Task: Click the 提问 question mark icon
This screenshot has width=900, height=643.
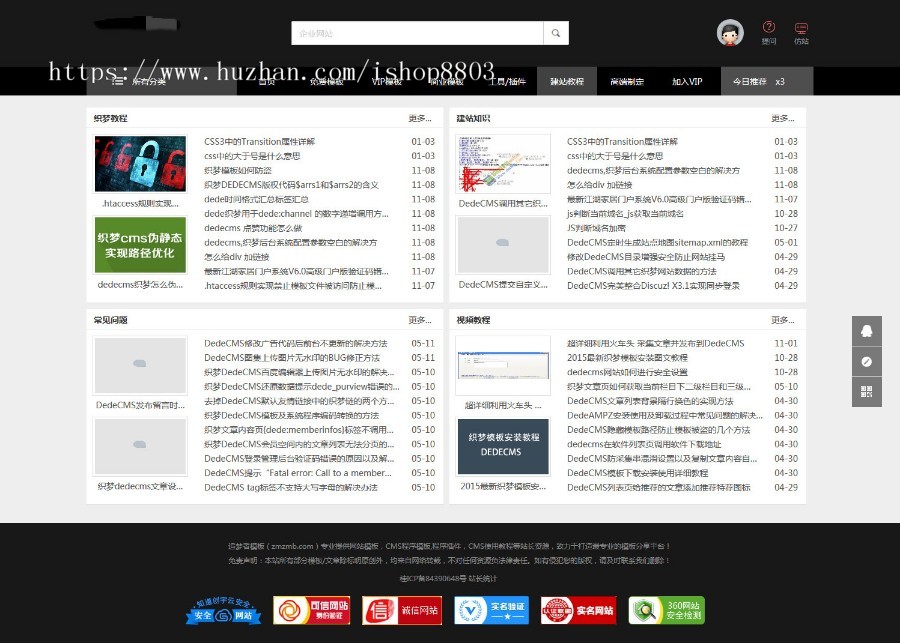Action: (768, 31)
